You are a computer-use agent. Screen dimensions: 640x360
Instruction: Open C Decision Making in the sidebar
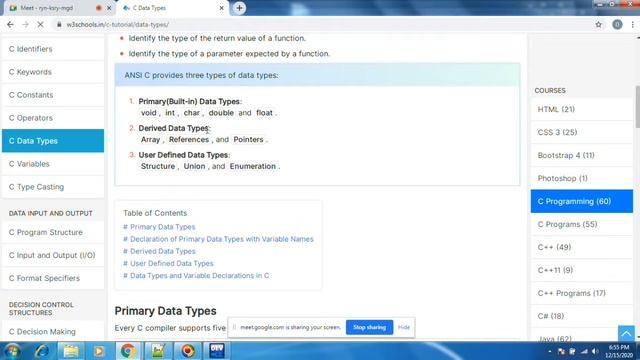click(x=53, y=331)
